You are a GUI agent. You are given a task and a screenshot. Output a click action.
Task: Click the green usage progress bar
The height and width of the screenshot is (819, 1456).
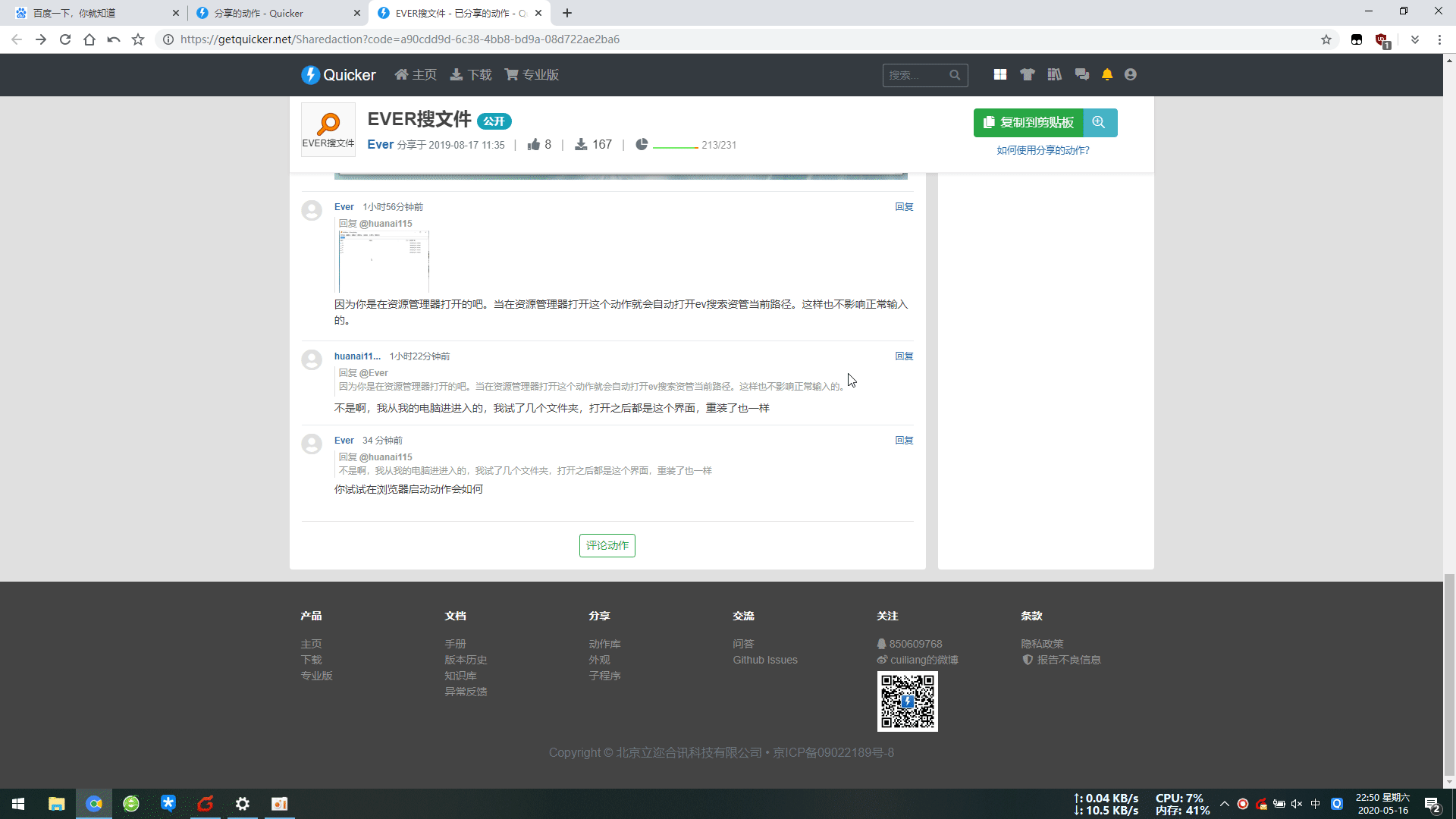click(676, 146)
